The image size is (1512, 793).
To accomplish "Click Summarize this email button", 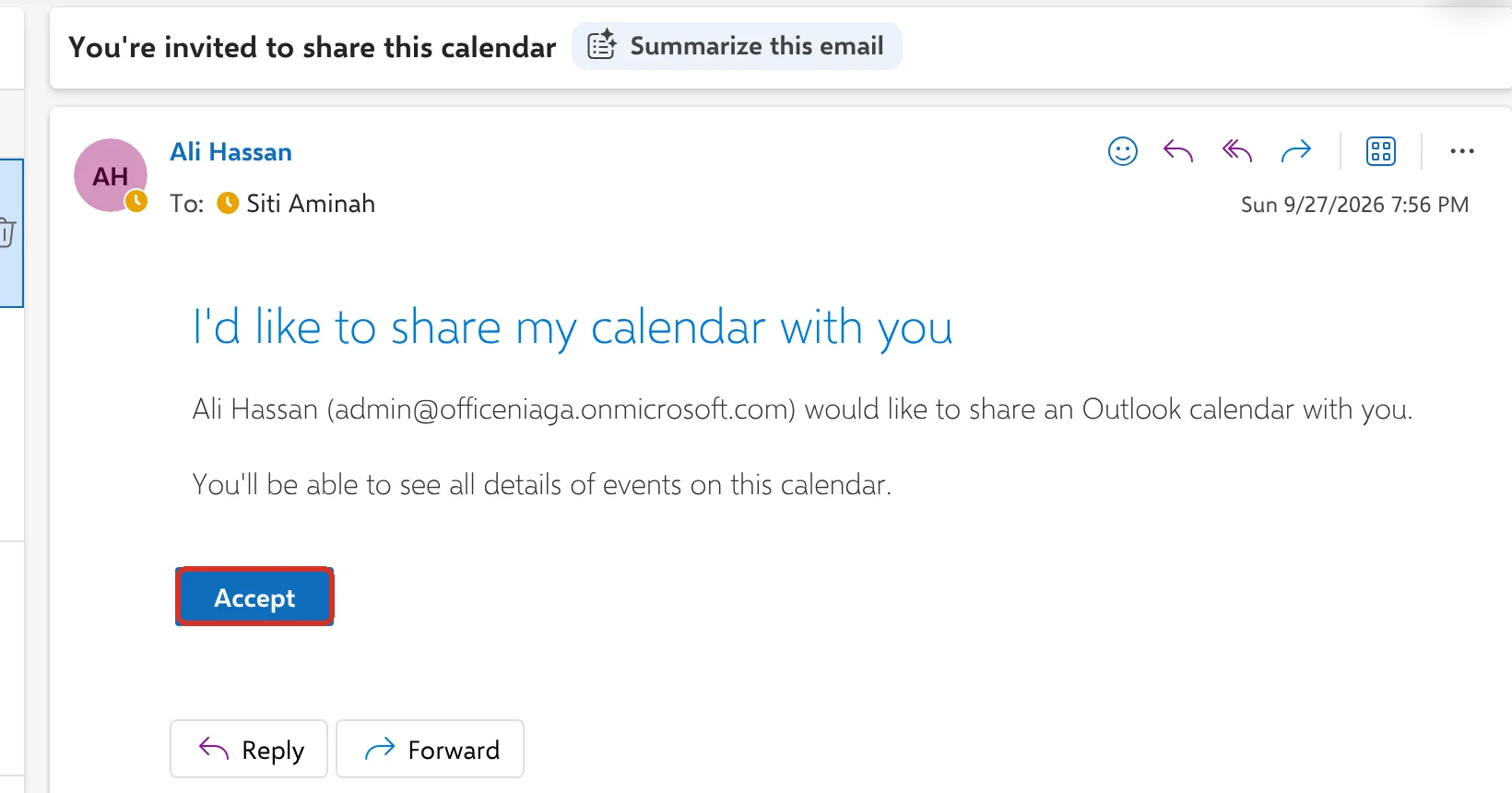I will (737, 46).
